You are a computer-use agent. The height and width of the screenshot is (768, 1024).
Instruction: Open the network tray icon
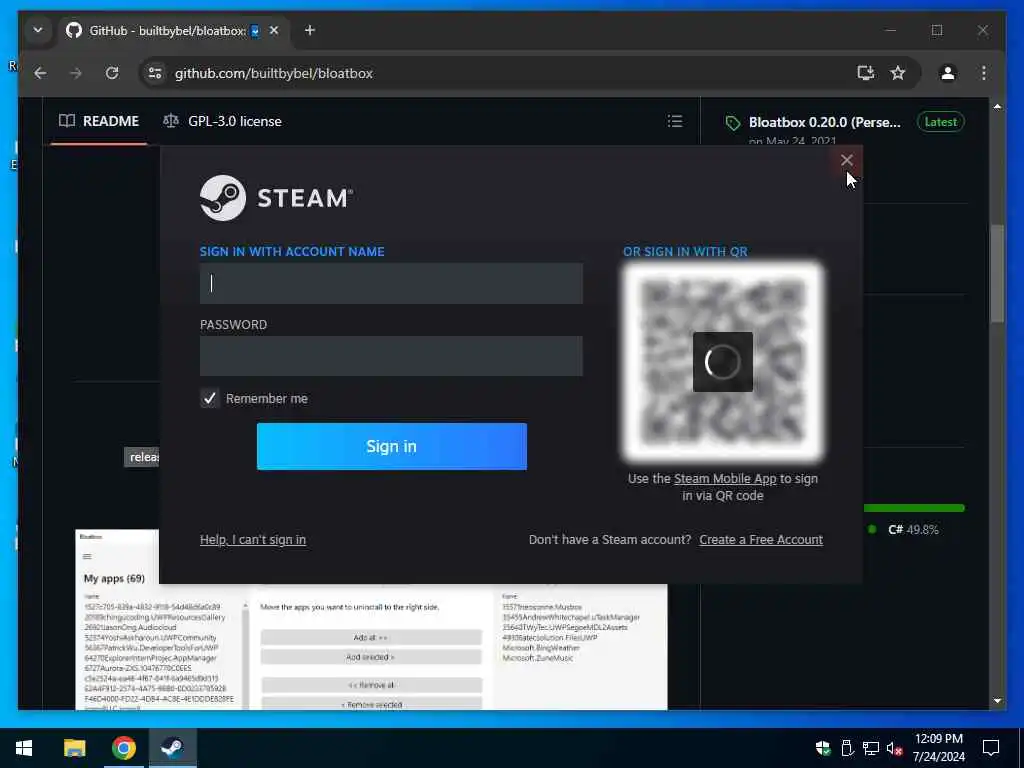(x=871, y=748)
